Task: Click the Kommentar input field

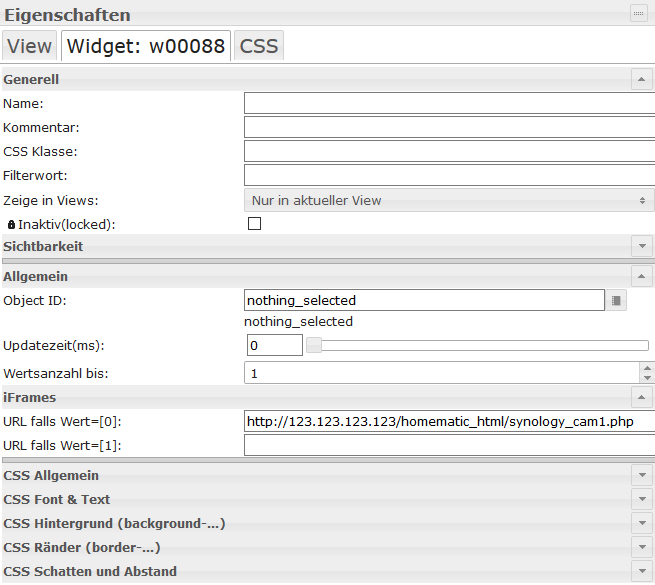Action: 449,127
